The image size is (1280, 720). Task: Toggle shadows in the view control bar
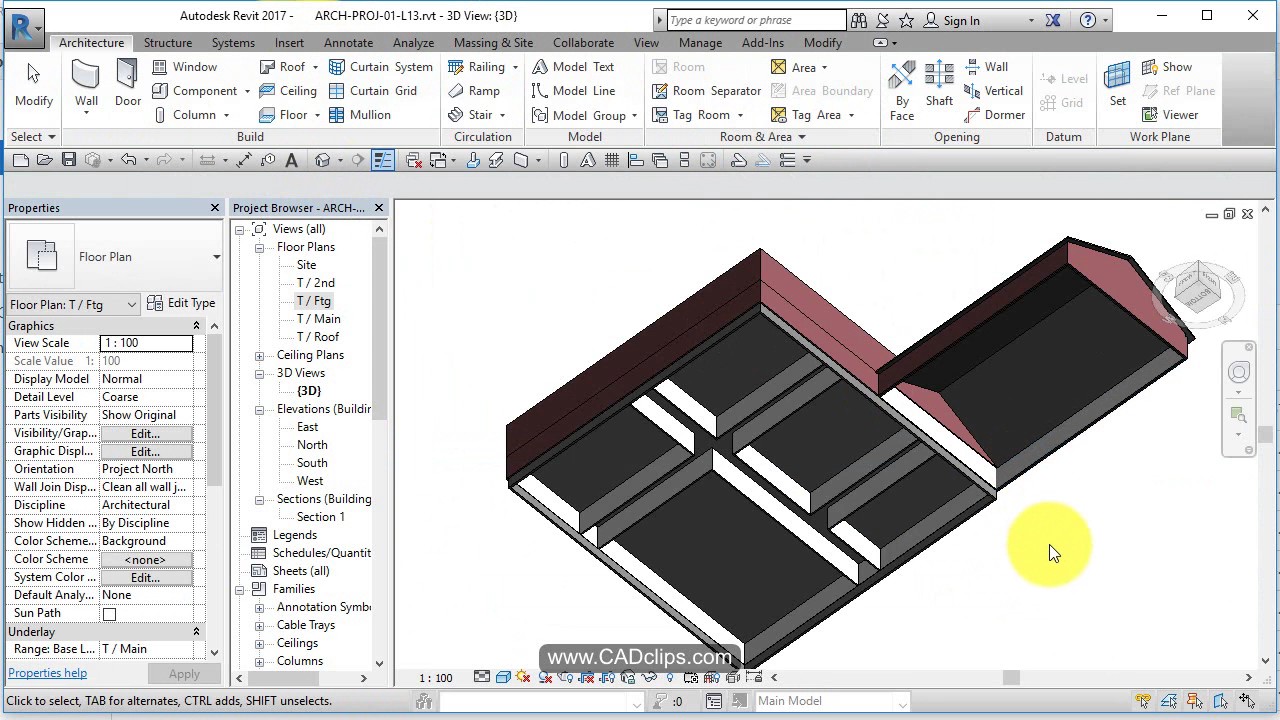545,678
